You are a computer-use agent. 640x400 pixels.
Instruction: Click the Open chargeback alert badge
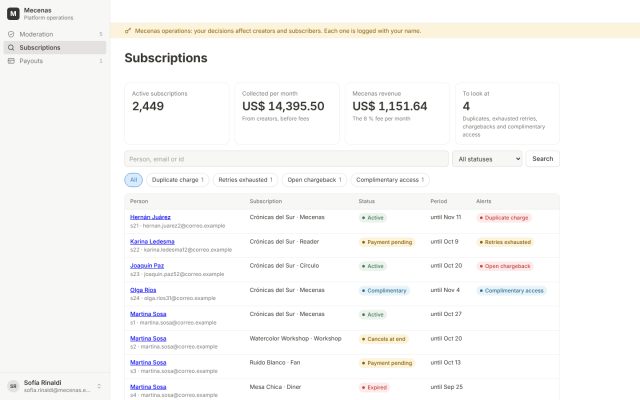(505, 267)
